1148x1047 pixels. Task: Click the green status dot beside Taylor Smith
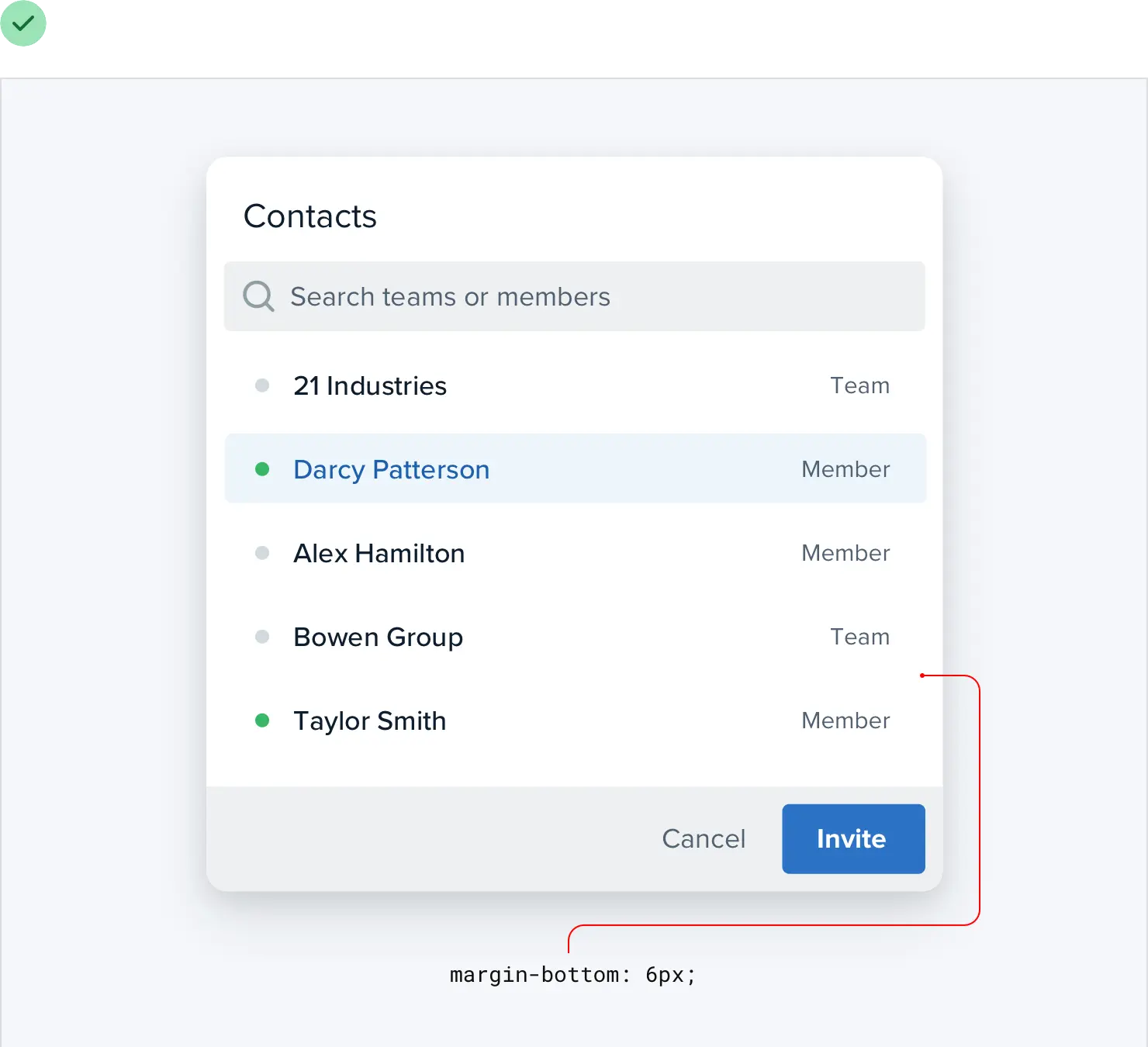click(x=262, y=720)
